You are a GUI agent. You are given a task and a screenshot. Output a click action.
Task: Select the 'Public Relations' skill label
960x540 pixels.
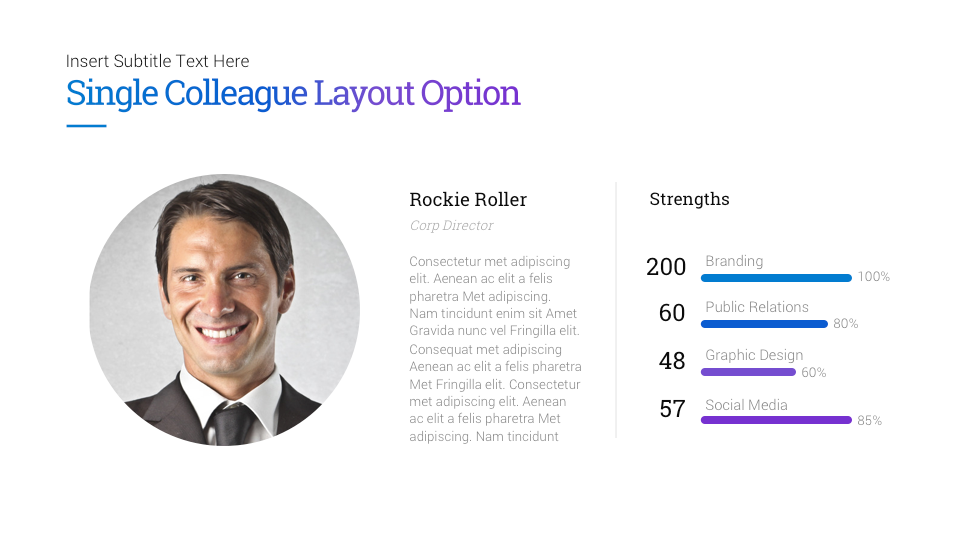[x=756, y=307]
